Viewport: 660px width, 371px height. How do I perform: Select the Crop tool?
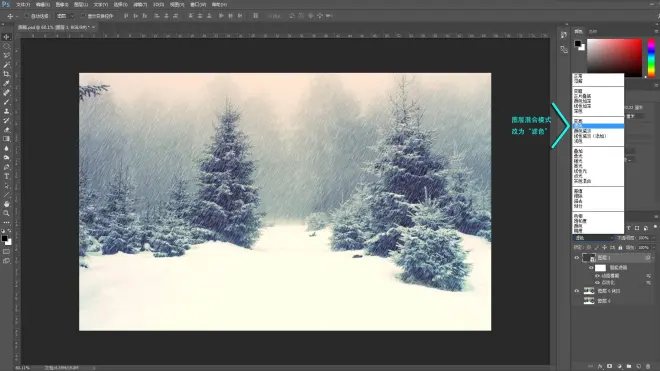pos(6,74)
